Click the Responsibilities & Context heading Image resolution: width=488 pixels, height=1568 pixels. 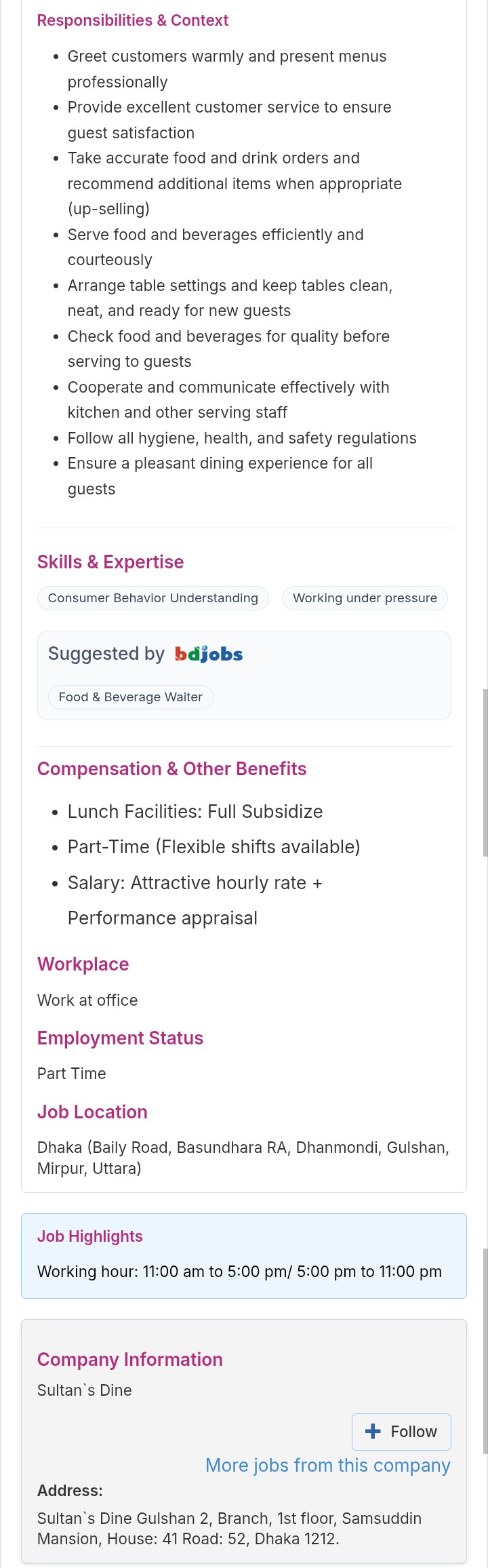coord(133,20)
